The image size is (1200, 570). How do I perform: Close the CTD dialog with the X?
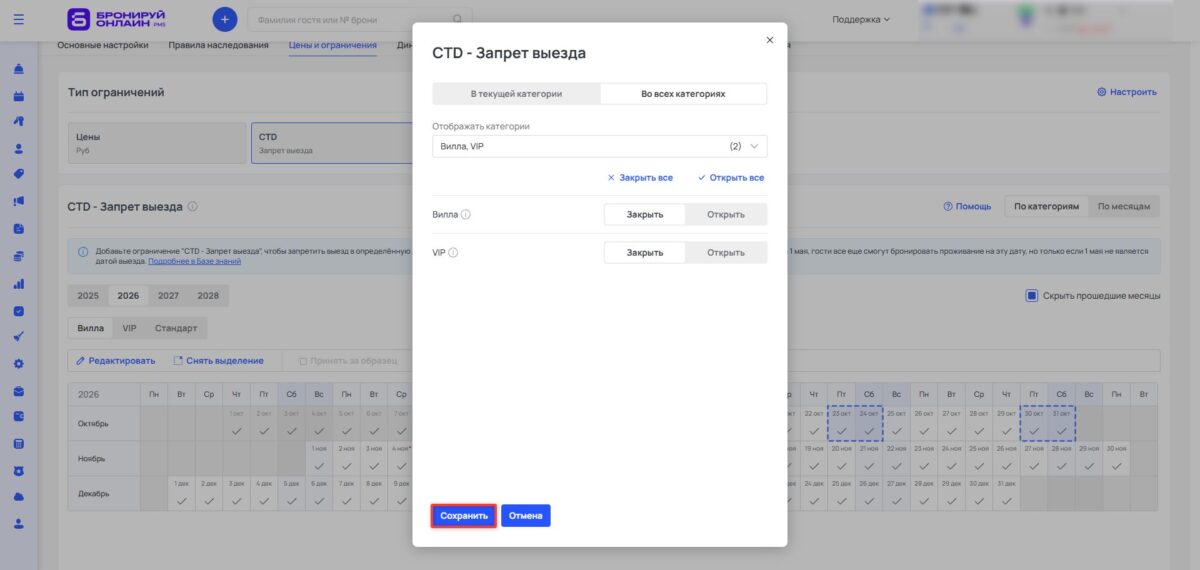pos(769,40)
